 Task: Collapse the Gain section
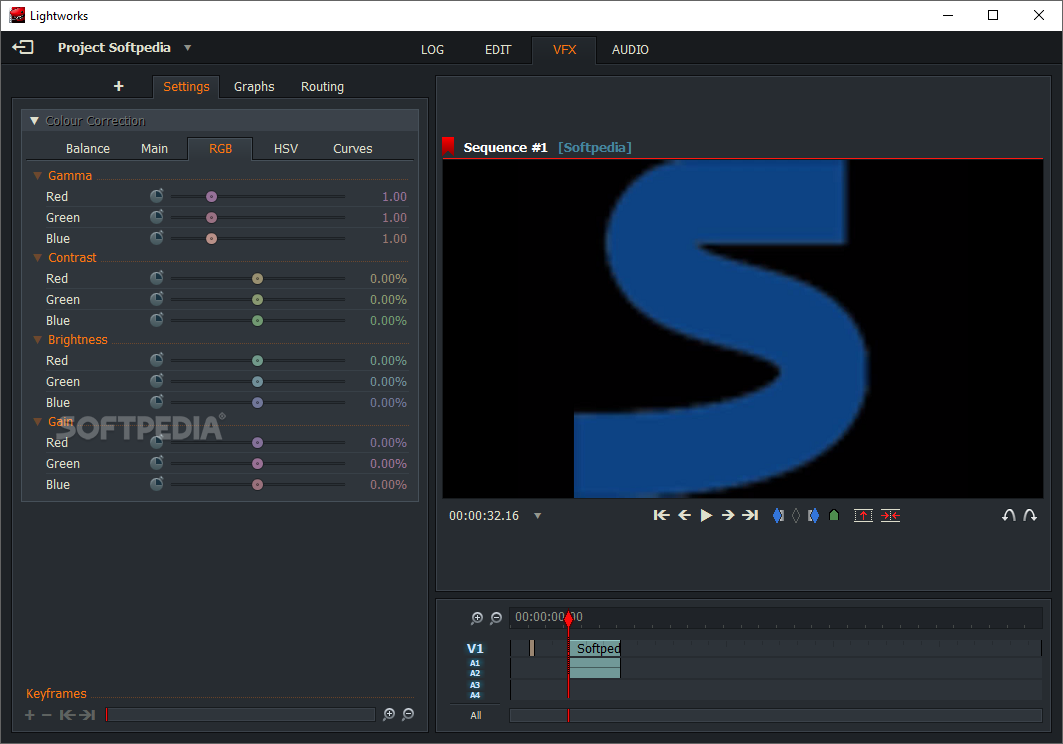(37, 422)
